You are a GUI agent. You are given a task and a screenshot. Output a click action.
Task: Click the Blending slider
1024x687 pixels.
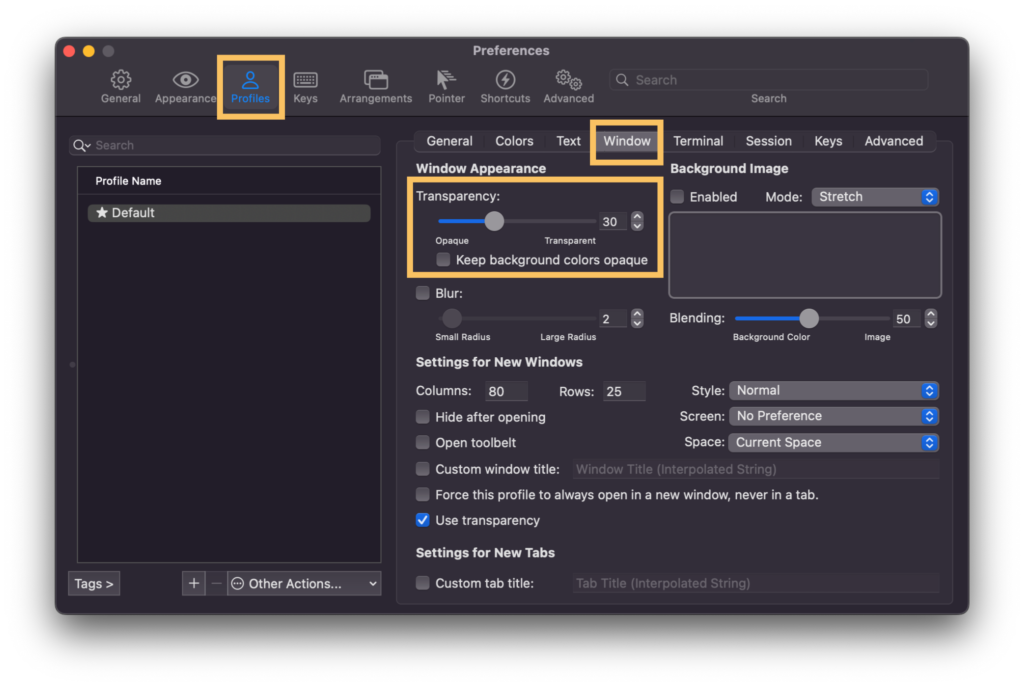(812, 319)
